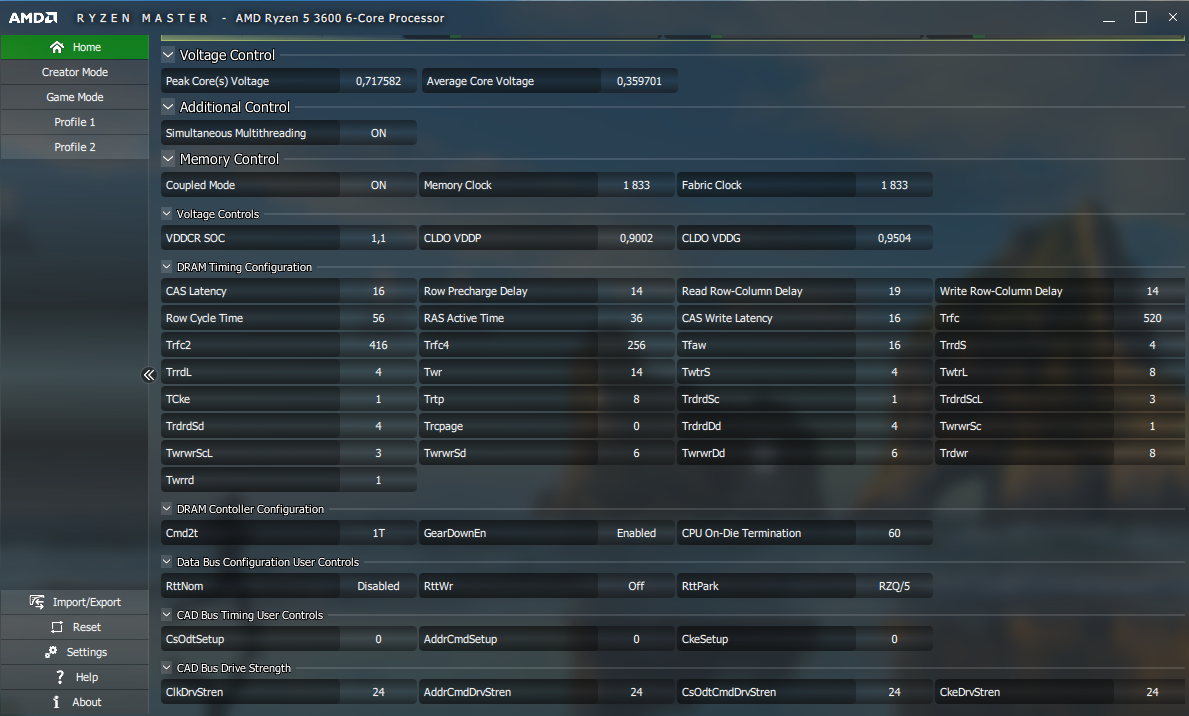This screenshot has width=1189, height=716.
Task: Collapse CAD Bus Timing User Controls
Action: [x=167, y=615]
